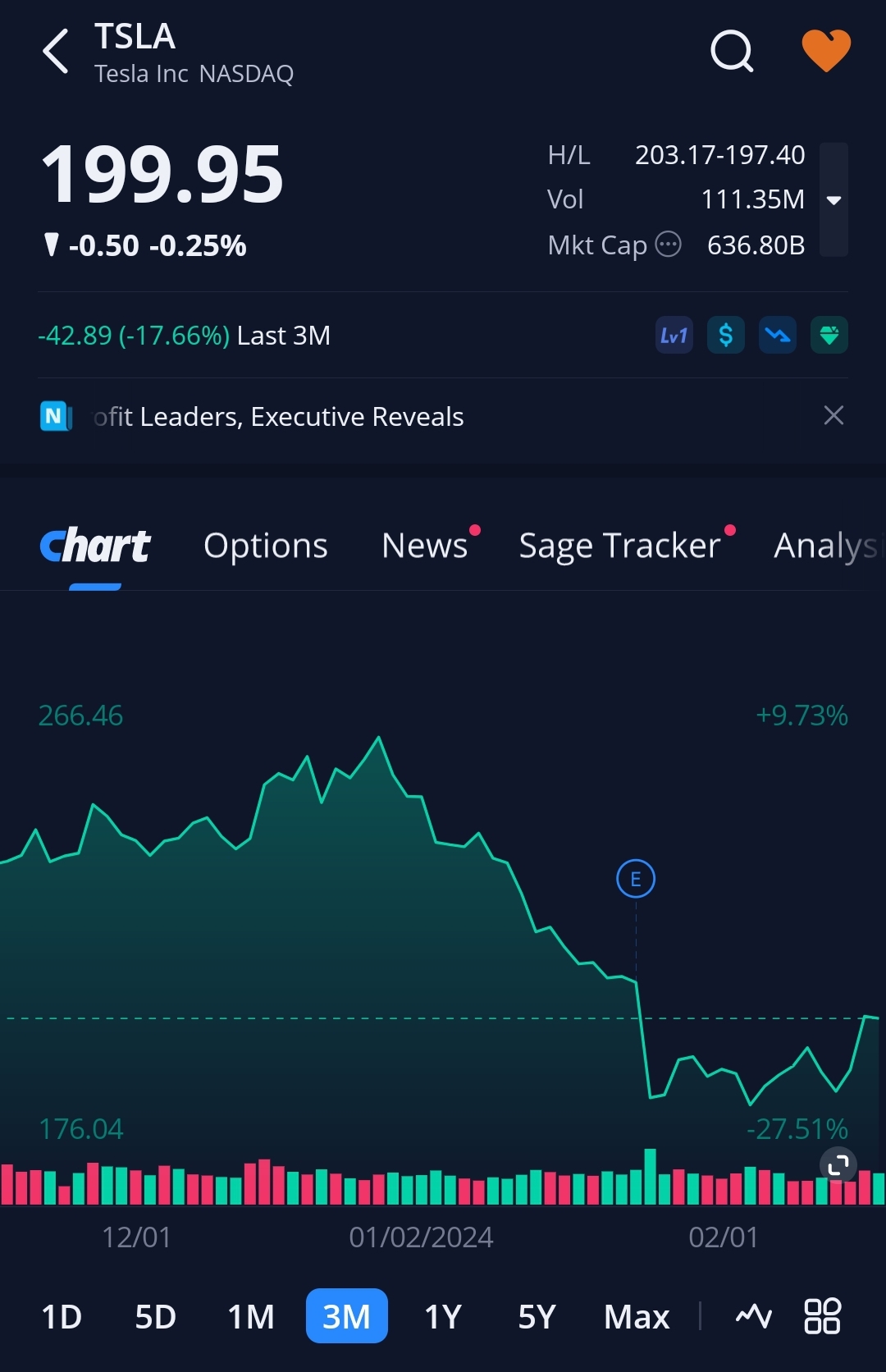Open chart type line icon
This screenshot has width=886, height=1372.
(753, 1316)
